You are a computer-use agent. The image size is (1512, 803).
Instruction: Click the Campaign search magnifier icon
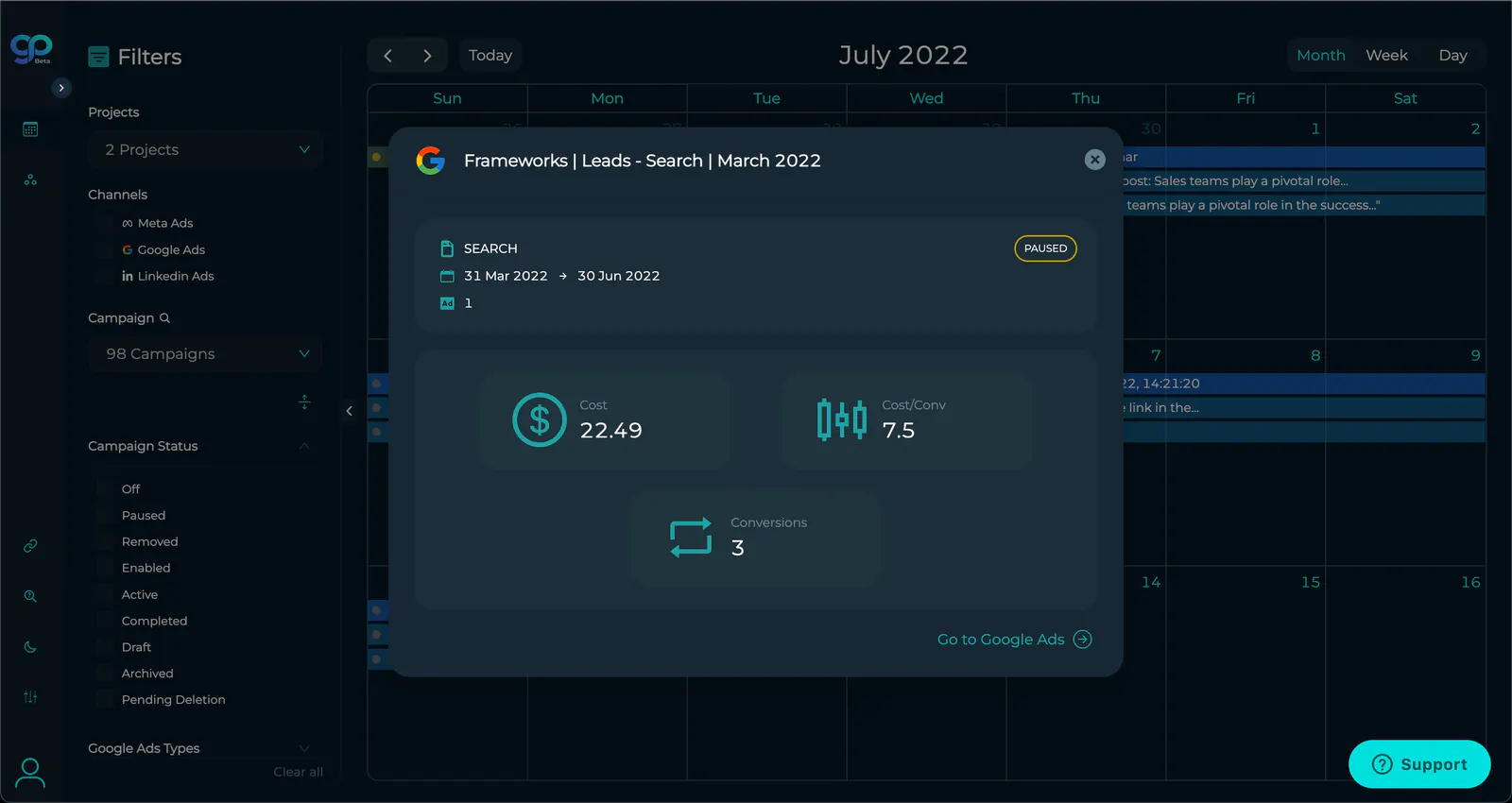(x=164, y=318)
